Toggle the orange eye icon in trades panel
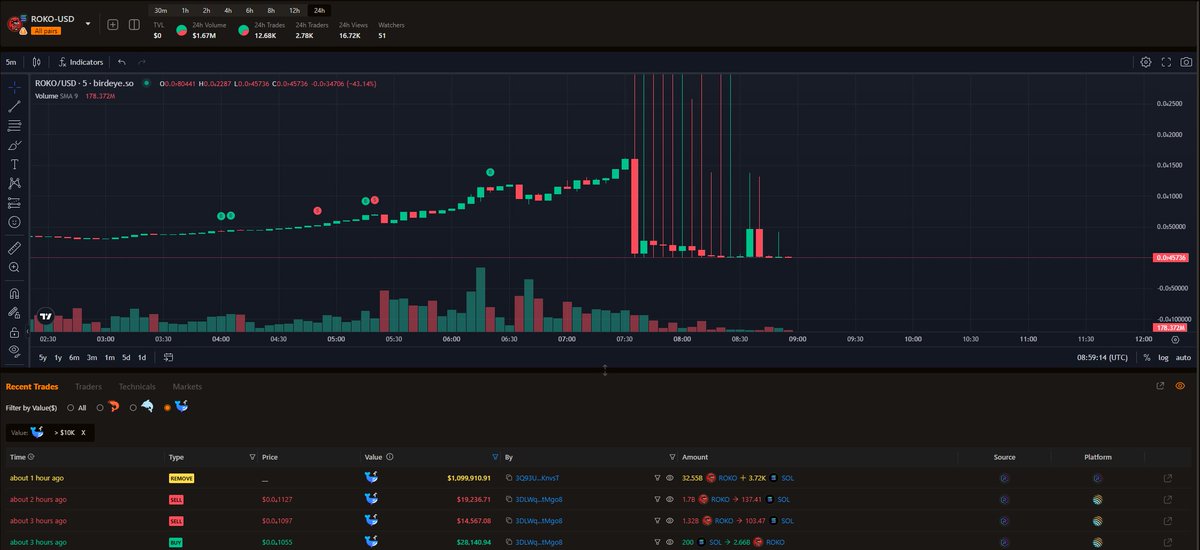1200x550 pixels. click(1181, 386)
